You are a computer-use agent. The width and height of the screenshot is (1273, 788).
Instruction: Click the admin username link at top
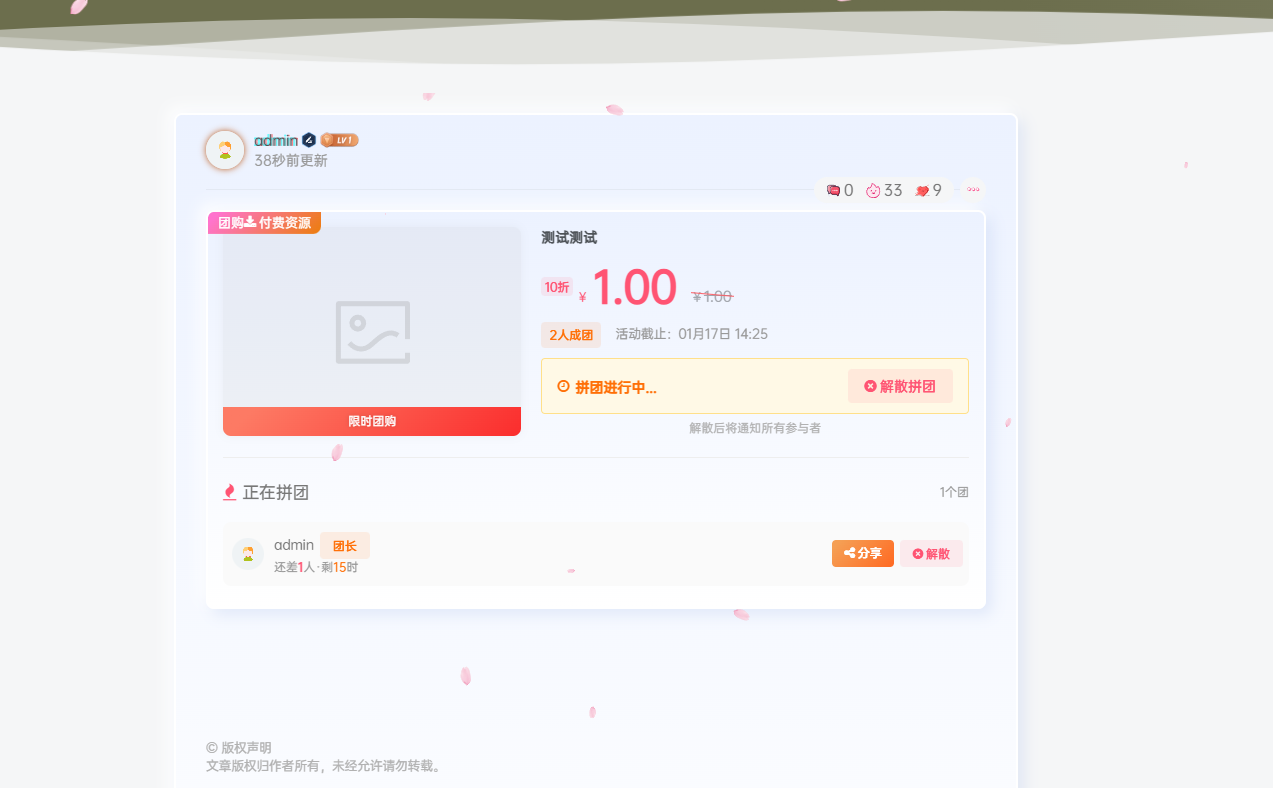click(x=276, y=140)
